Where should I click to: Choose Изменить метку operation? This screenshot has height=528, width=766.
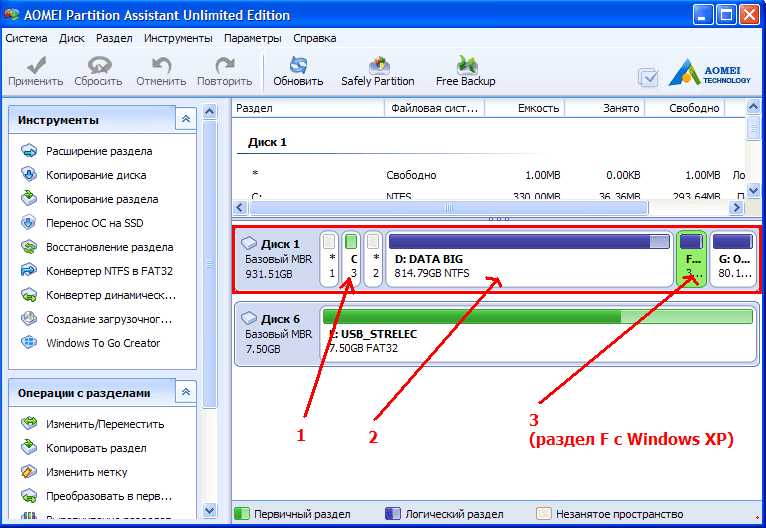pyautogui.click(x=74, y=471)
